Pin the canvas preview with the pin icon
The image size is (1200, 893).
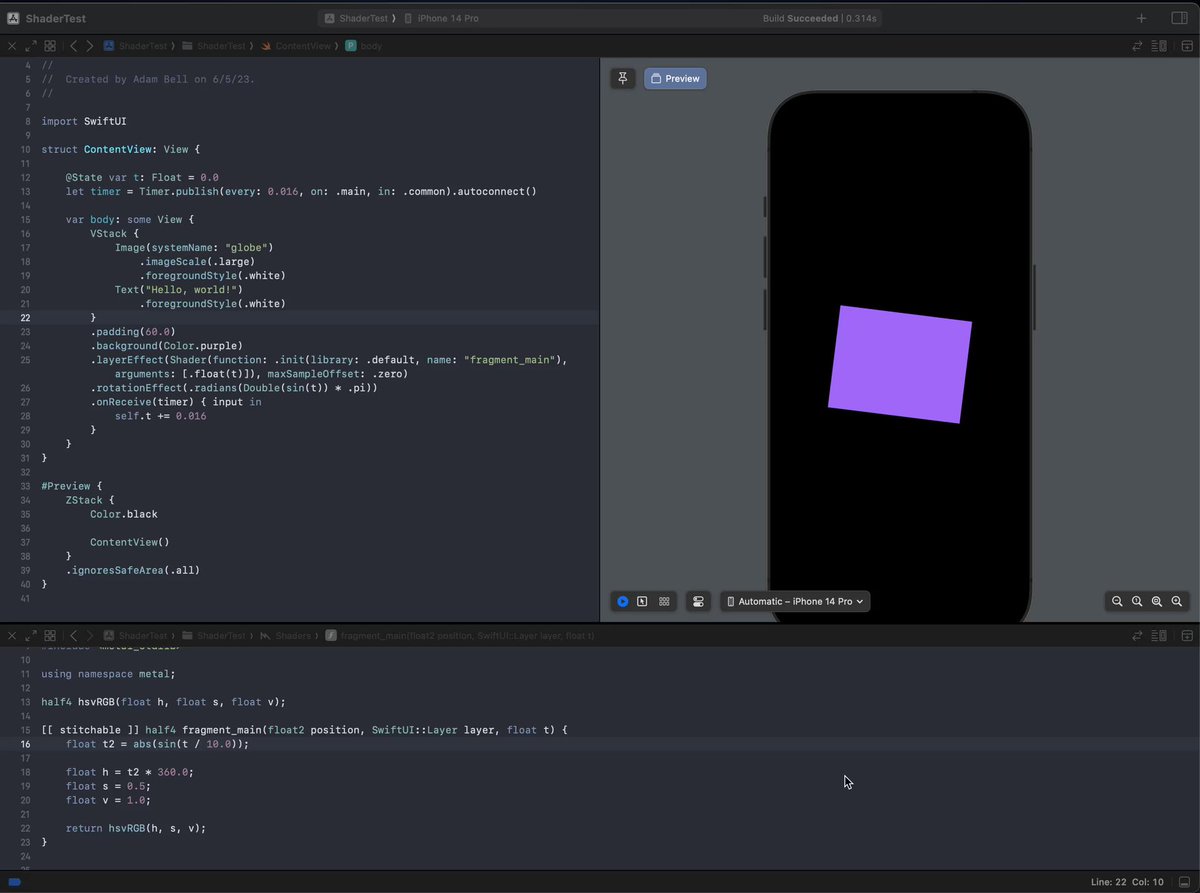pyautogui.click(x=623, y=78)
